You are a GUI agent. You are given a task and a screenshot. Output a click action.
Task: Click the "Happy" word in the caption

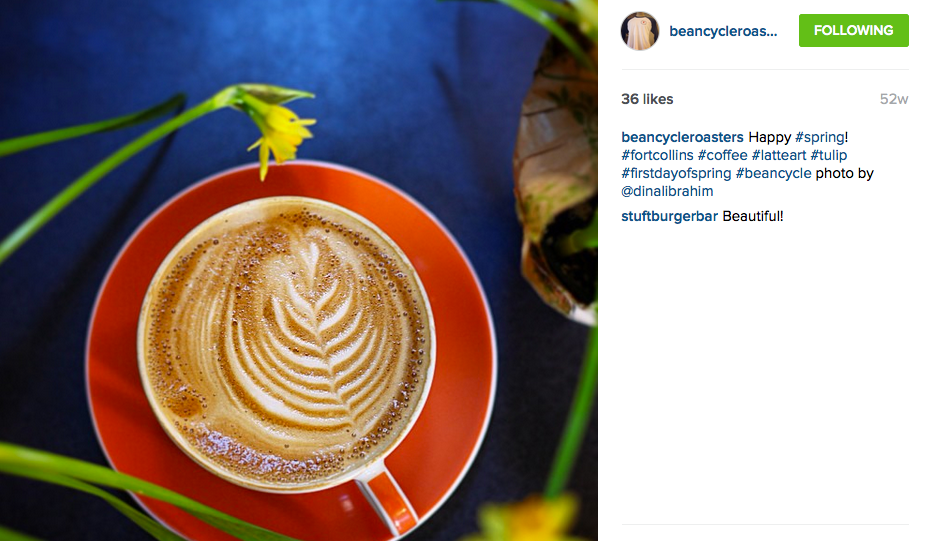(x=770, y=137)
